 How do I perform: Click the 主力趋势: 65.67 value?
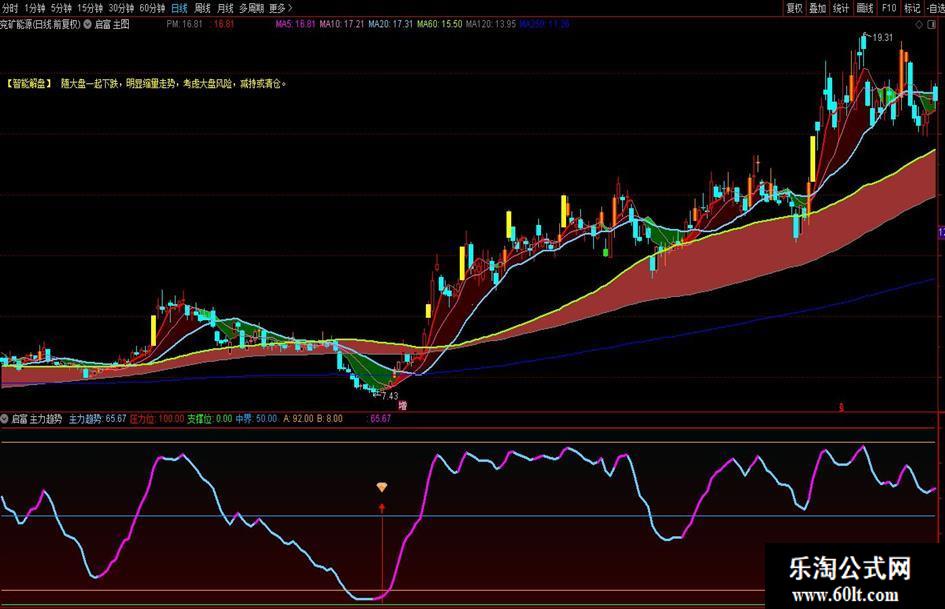coord(98,418)
